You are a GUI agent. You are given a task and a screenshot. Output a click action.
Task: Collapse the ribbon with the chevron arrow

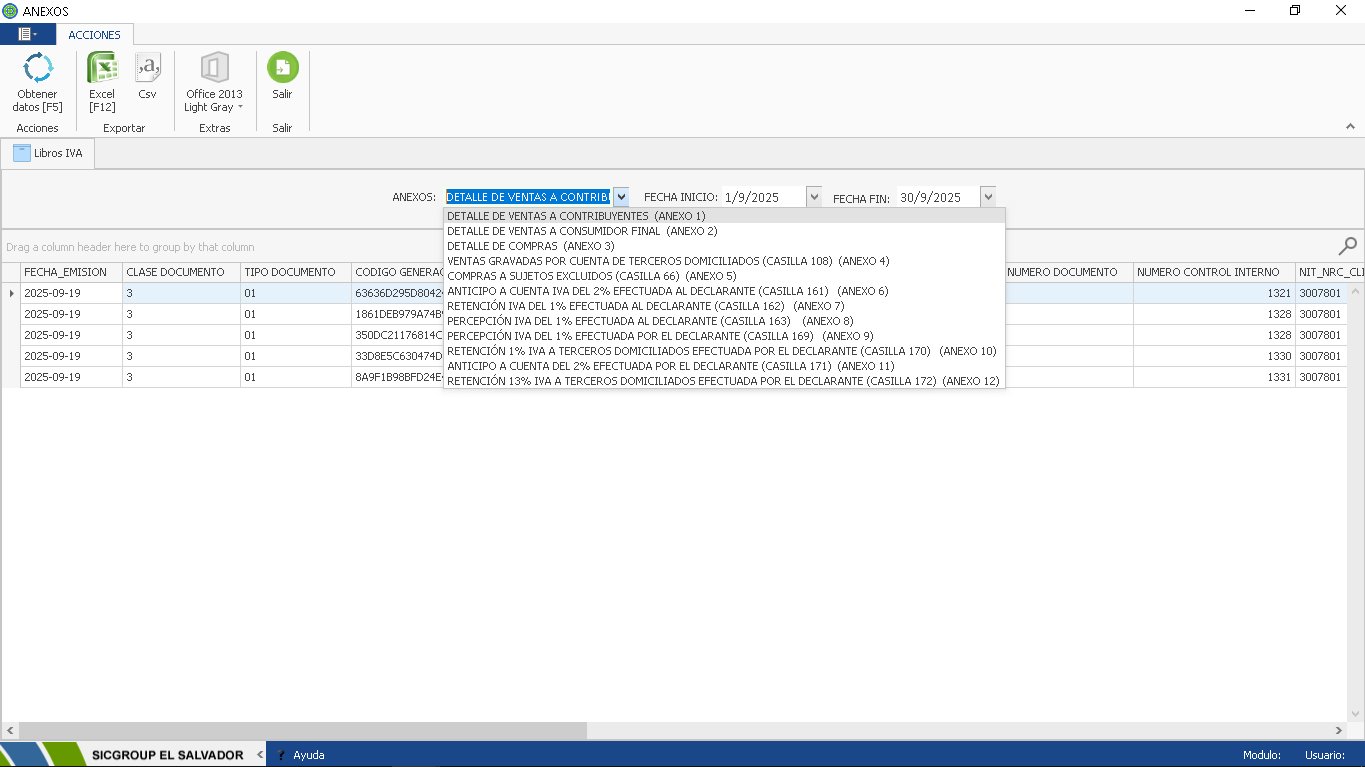point(1350,127)
